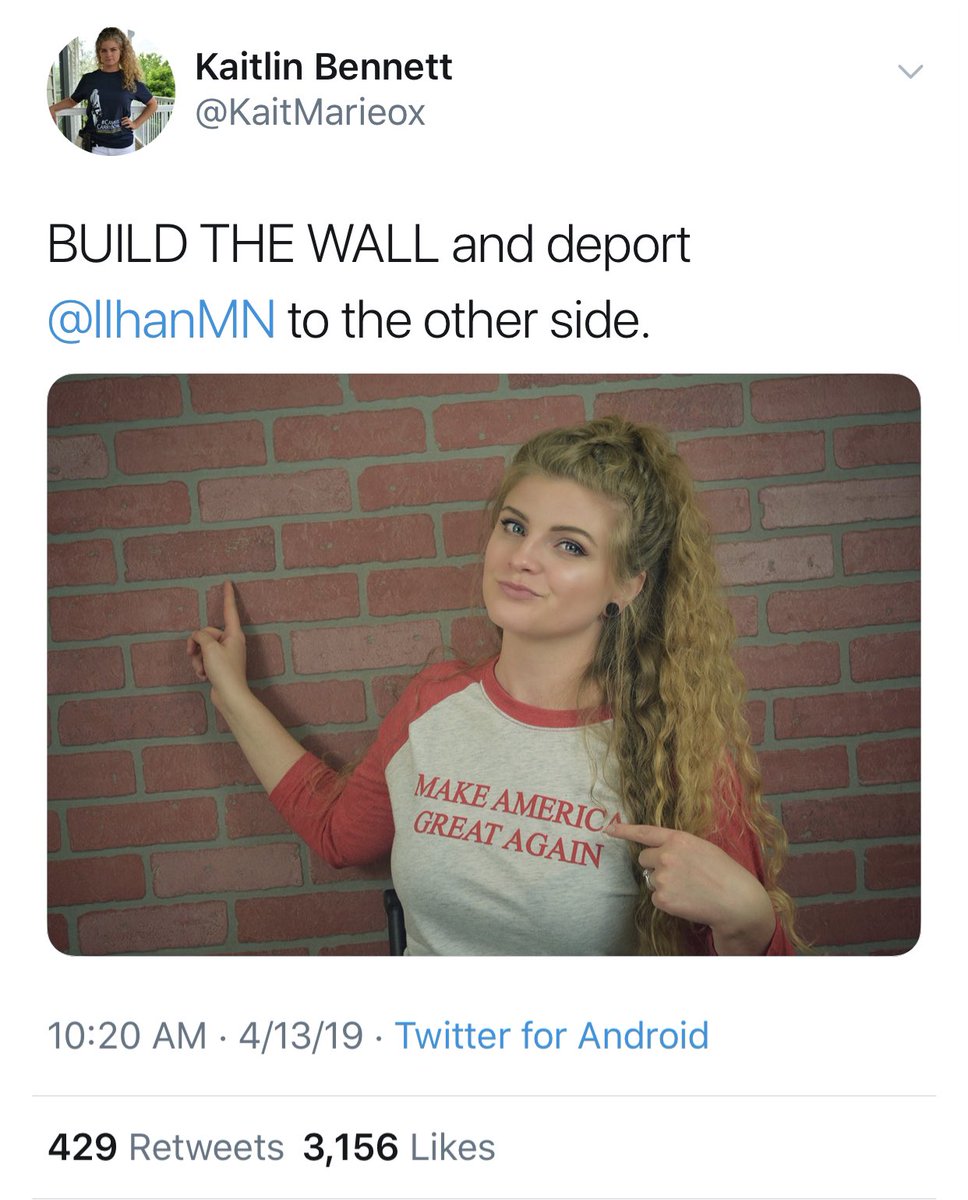Screen dimensions: 968x1200
Task: Tap the 429 retweet count number
Action: tap(83, 1147)
